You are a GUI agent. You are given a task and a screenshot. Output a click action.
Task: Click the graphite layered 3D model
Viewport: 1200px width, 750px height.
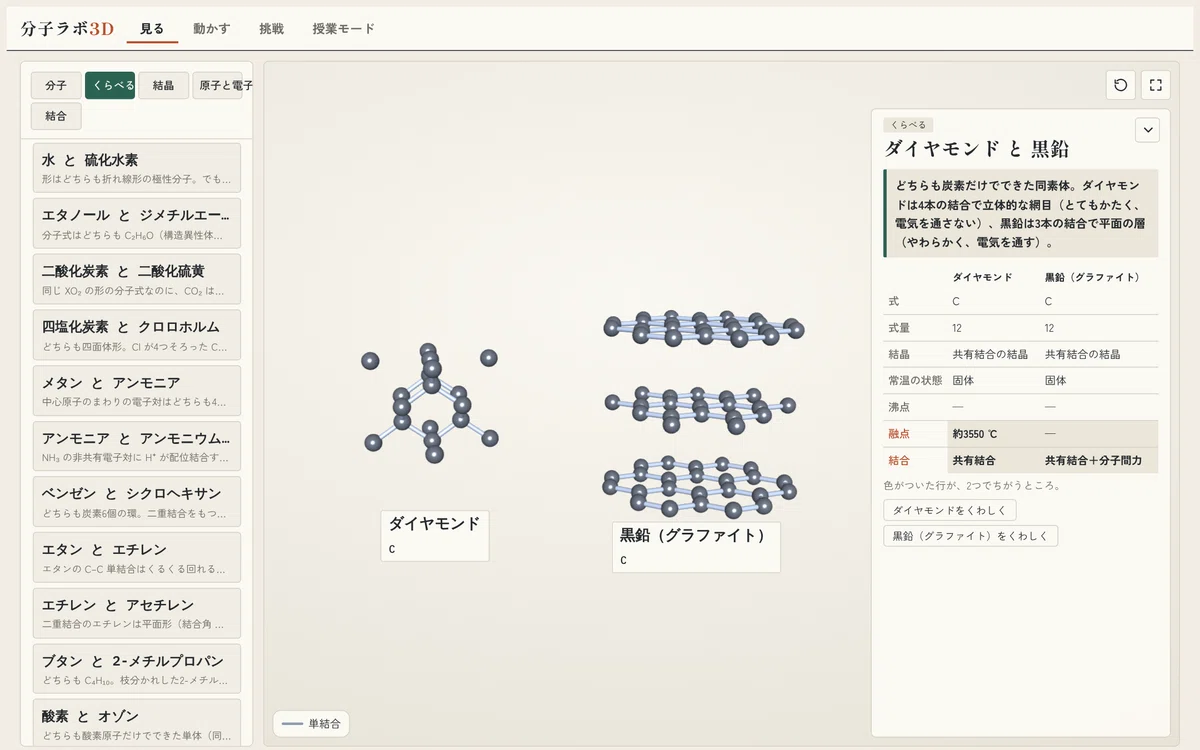click(x=703, y=413)
